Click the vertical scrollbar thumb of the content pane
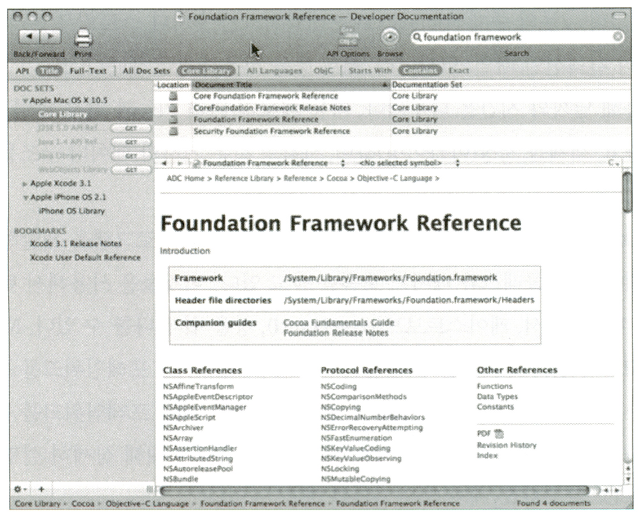The width and height of the screenshot is (640, 516). click(x=627, y=192)
